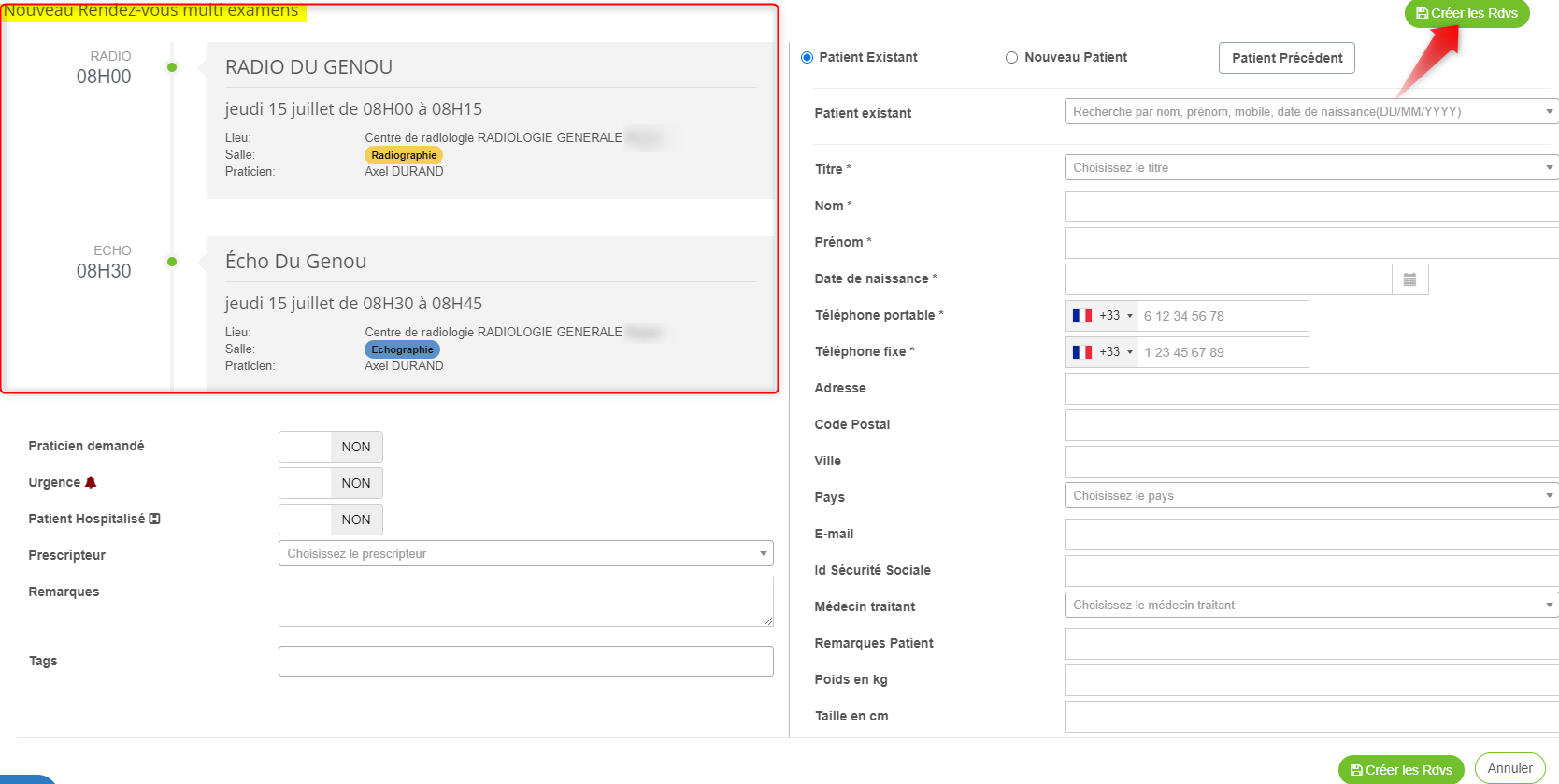The width and height of the screenshot is (1559, 784).
Task: Click the Ville input field
Action: tap(1311, 462)
